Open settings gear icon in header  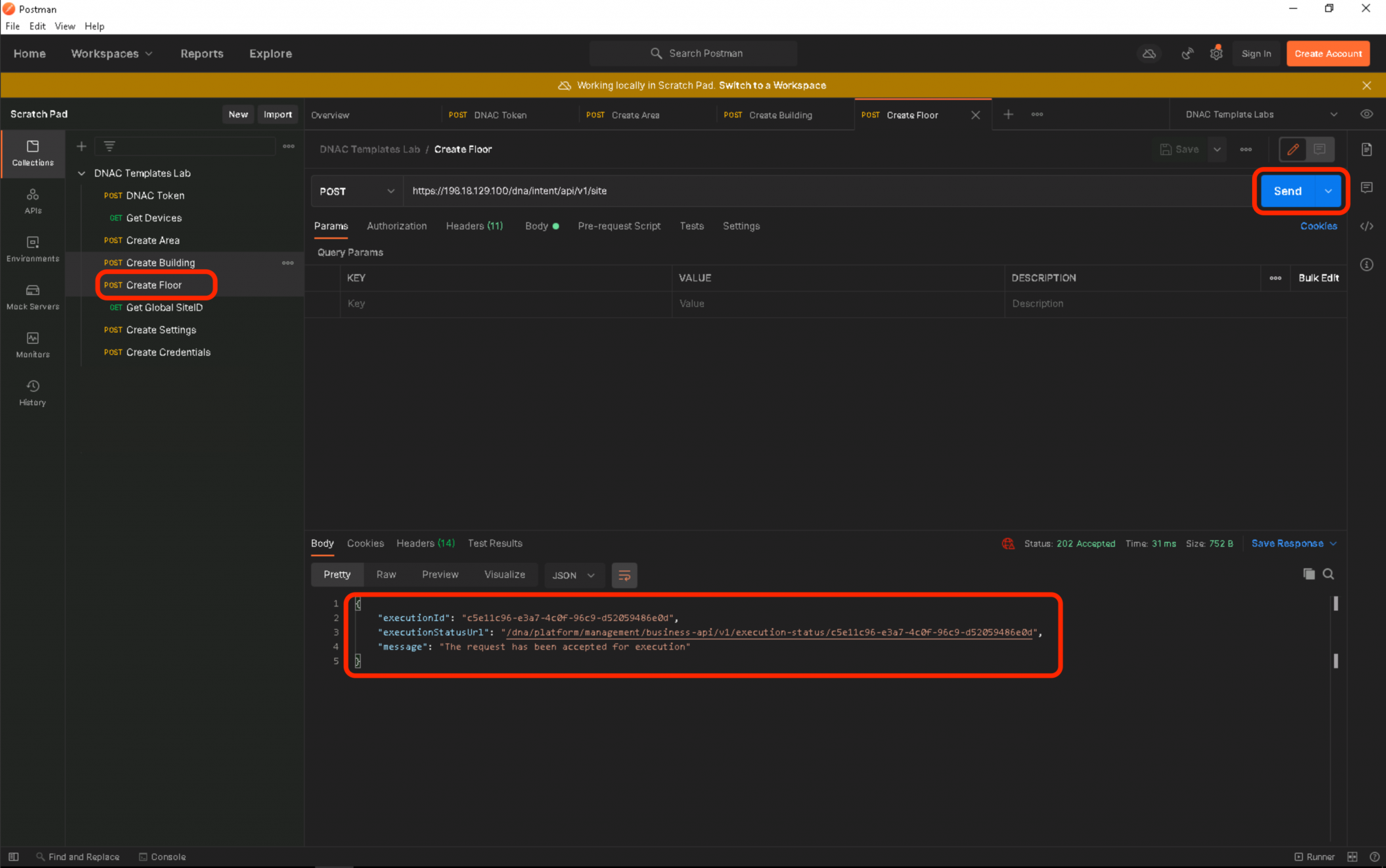tap(1216, 53)
